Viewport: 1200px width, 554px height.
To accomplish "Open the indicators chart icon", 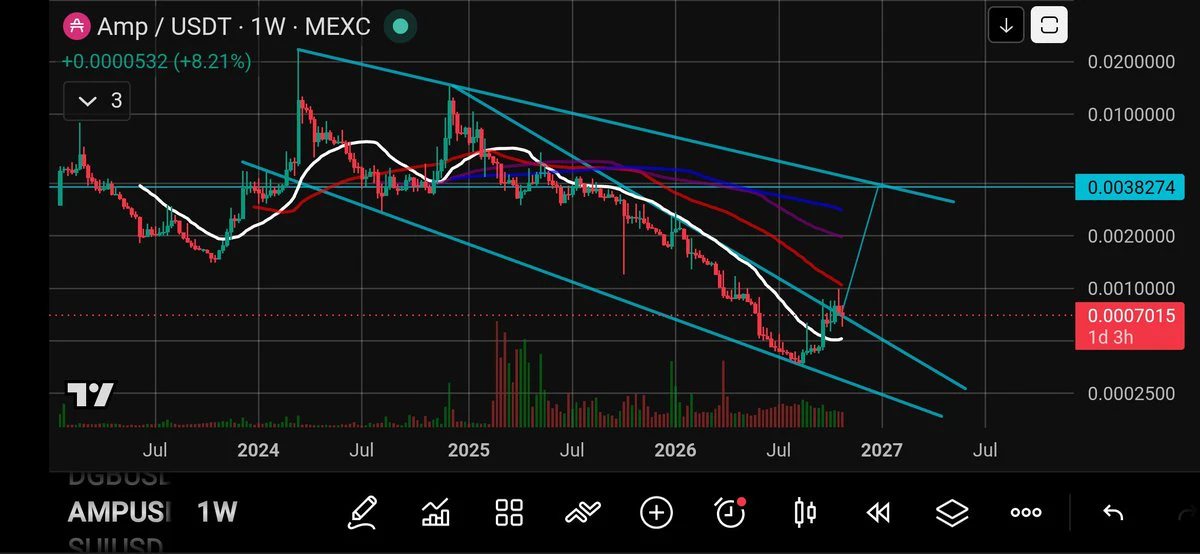I will click(436, 513).
